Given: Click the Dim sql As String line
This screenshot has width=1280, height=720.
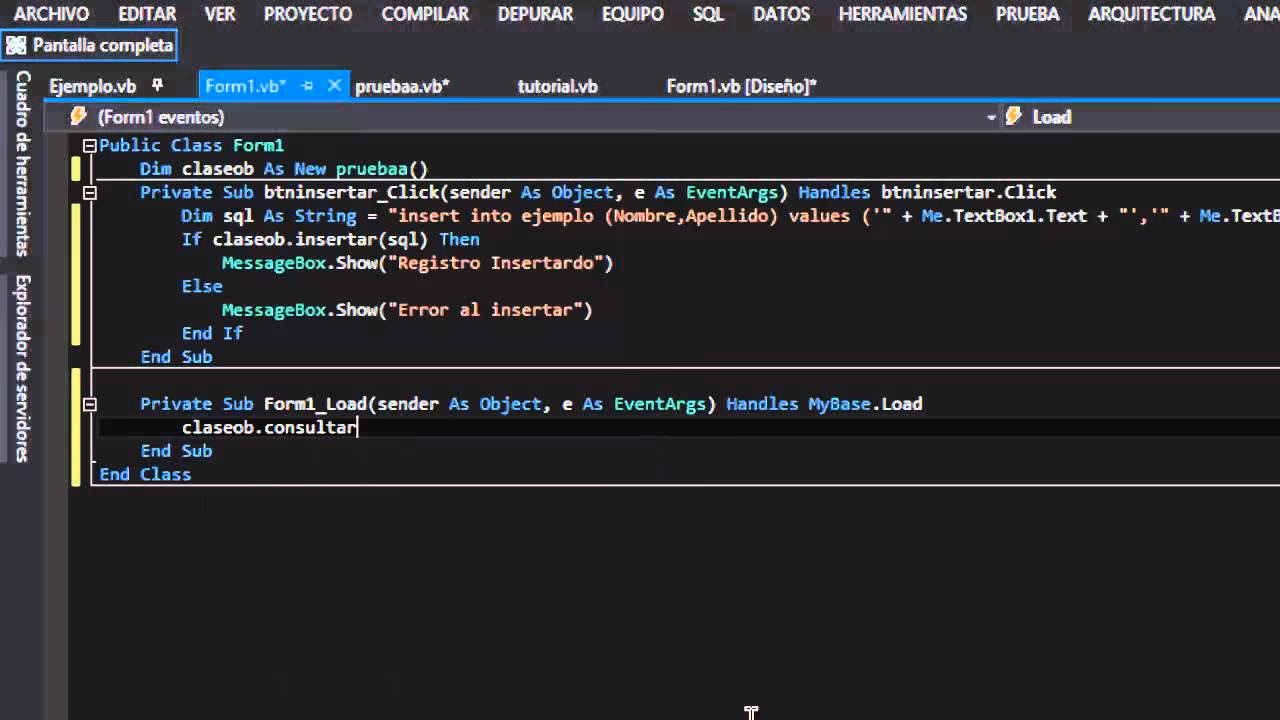Looking at the screenshot, I should [x=730, y=216].
